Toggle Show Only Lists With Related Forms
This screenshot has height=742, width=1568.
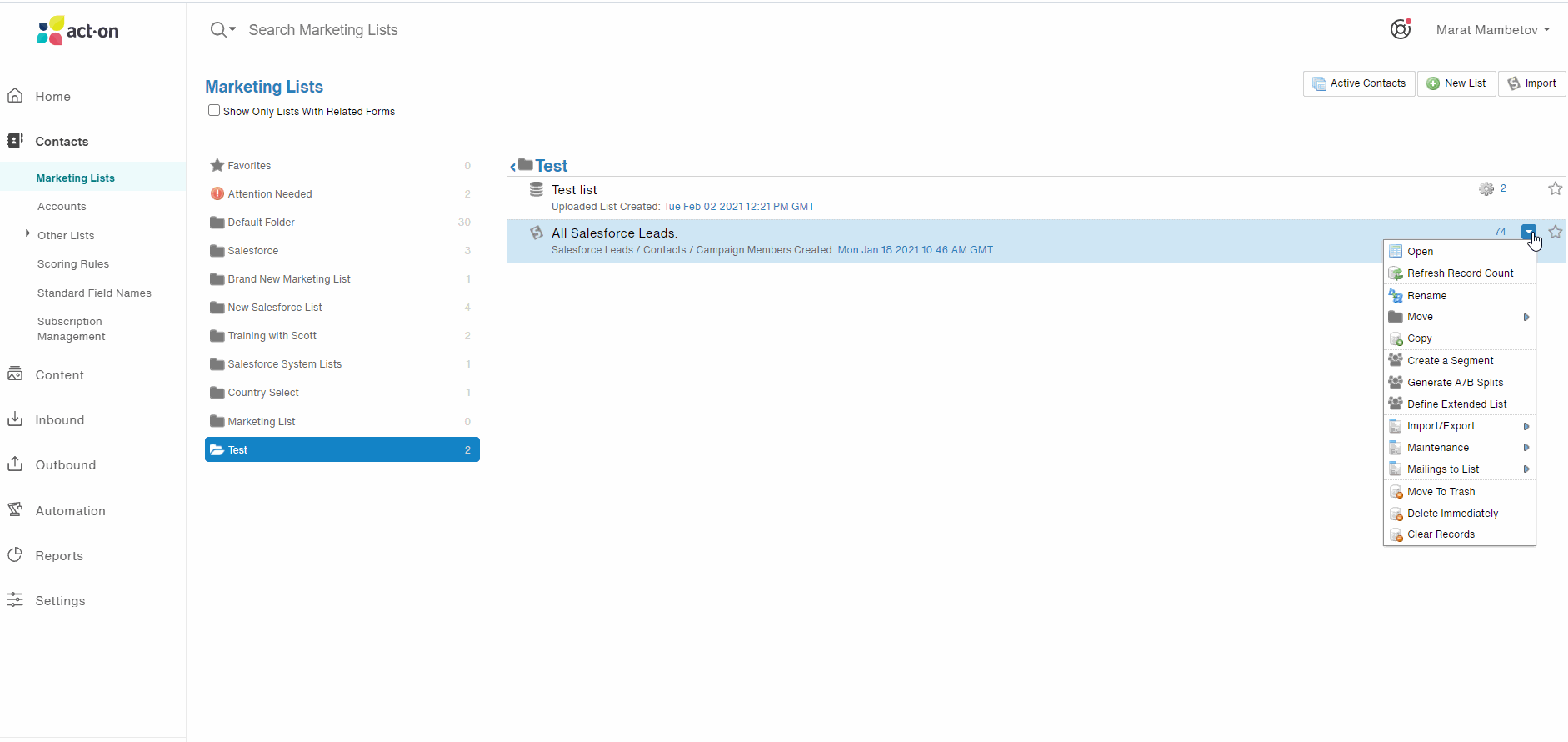[x=214, y=110]
